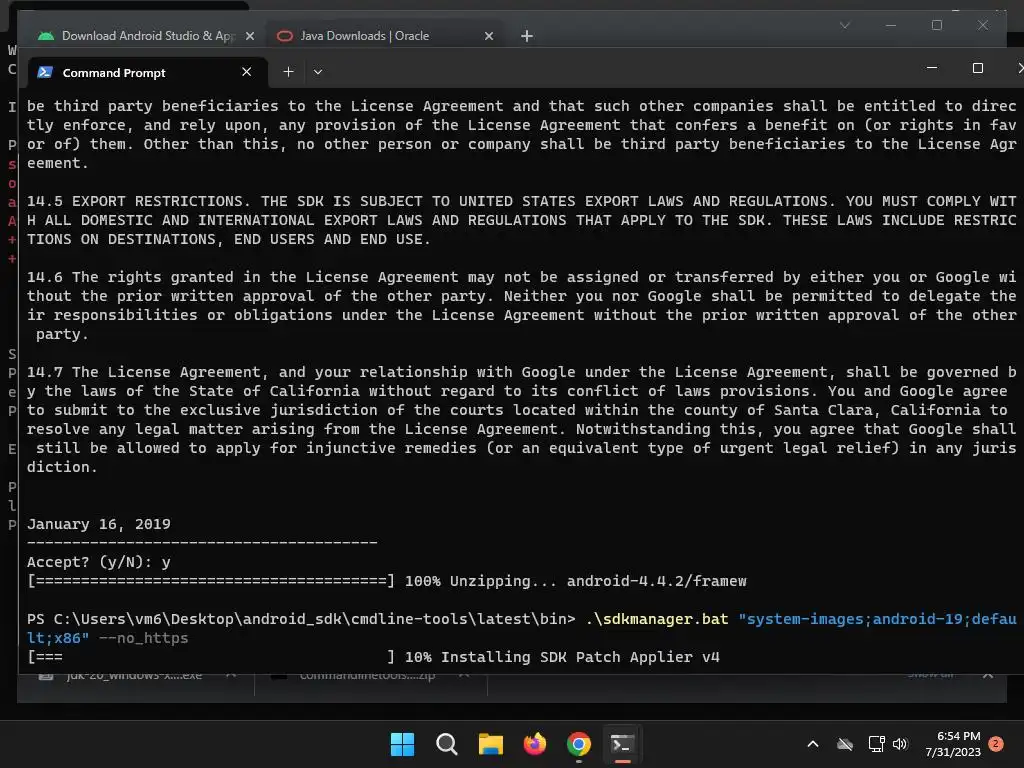Image resolution: width=1024 pixels, height=768 pixels.
Task: Open network display tray icon
Action: coord(876,744)
